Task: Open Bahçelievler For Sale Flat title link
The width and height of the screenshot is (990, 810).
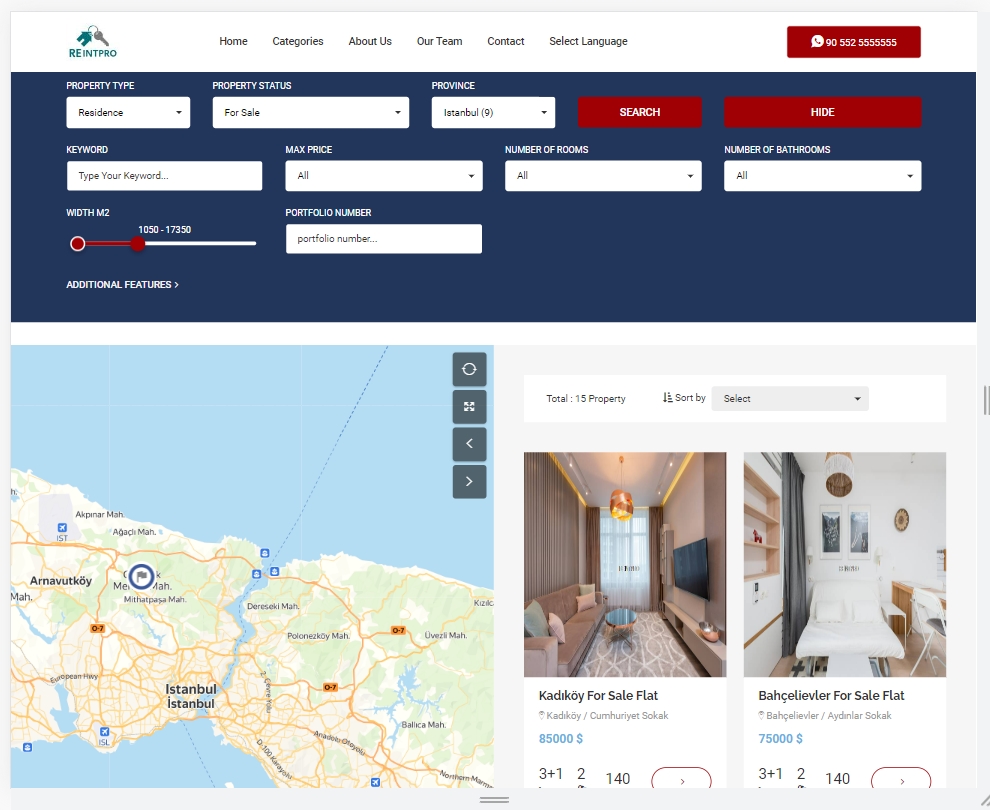Action: click(x=832, y=695)
